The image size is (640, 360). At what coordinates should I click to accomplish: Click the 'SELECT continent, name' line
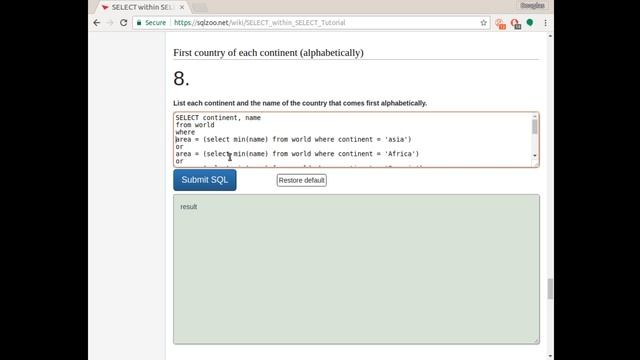pyautogui.click(x=218, y=118)
